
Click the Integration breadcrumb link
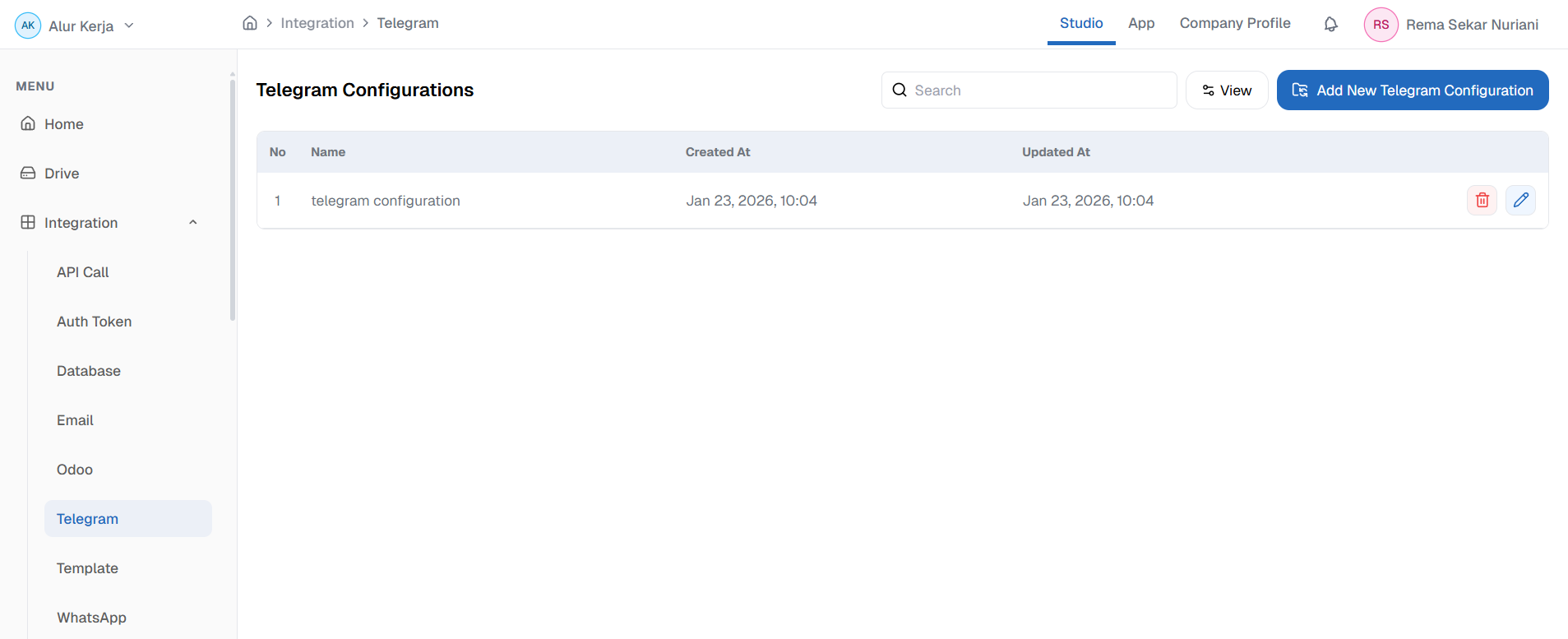pos(317,23)
